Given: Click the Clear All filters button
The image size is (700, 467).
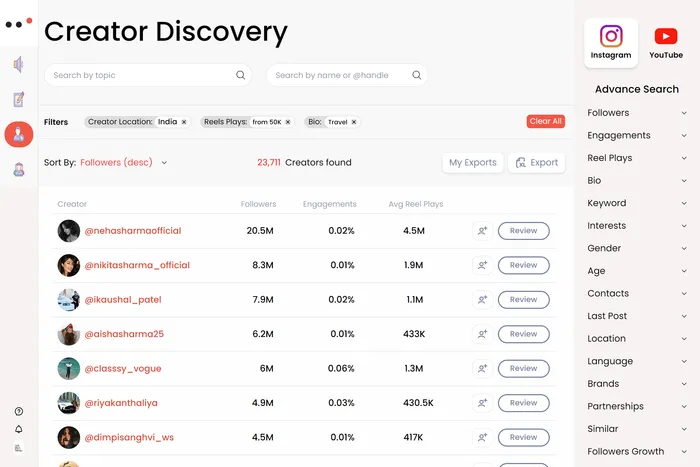Looking at the screenshot, I should pyautogui.click(x=545, y=122).
